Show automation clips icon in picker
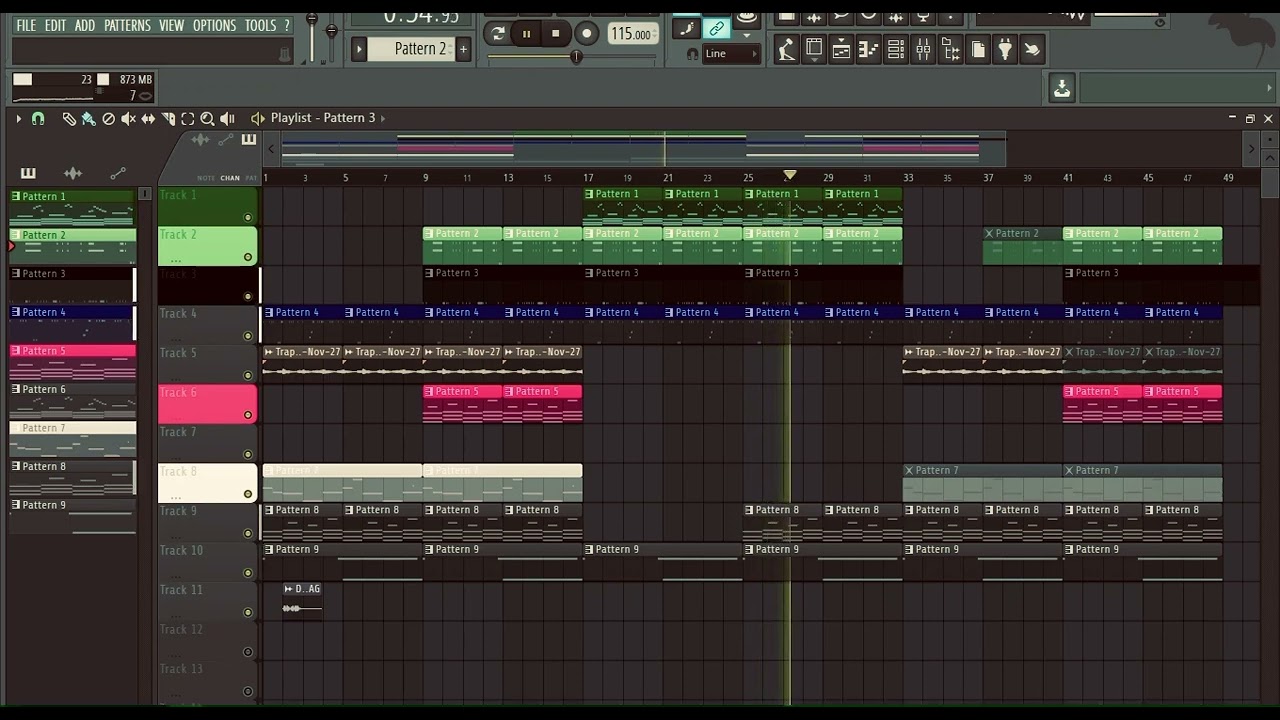Screen dimensions: 1280x720 118,173
